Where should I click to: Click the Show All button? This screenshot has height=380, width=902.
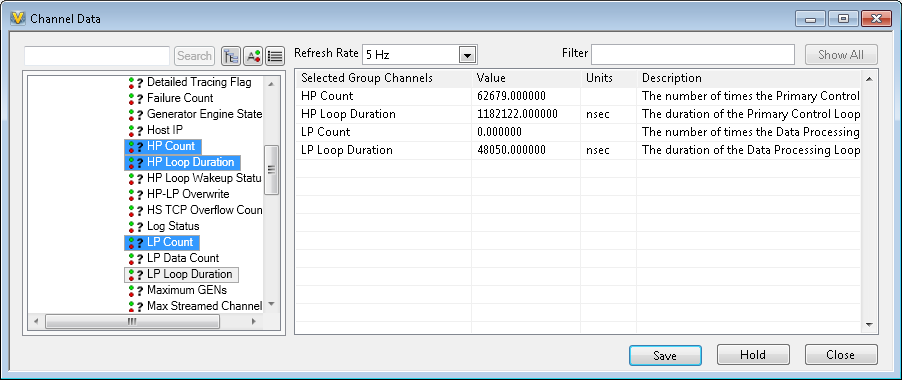point(840,55)
